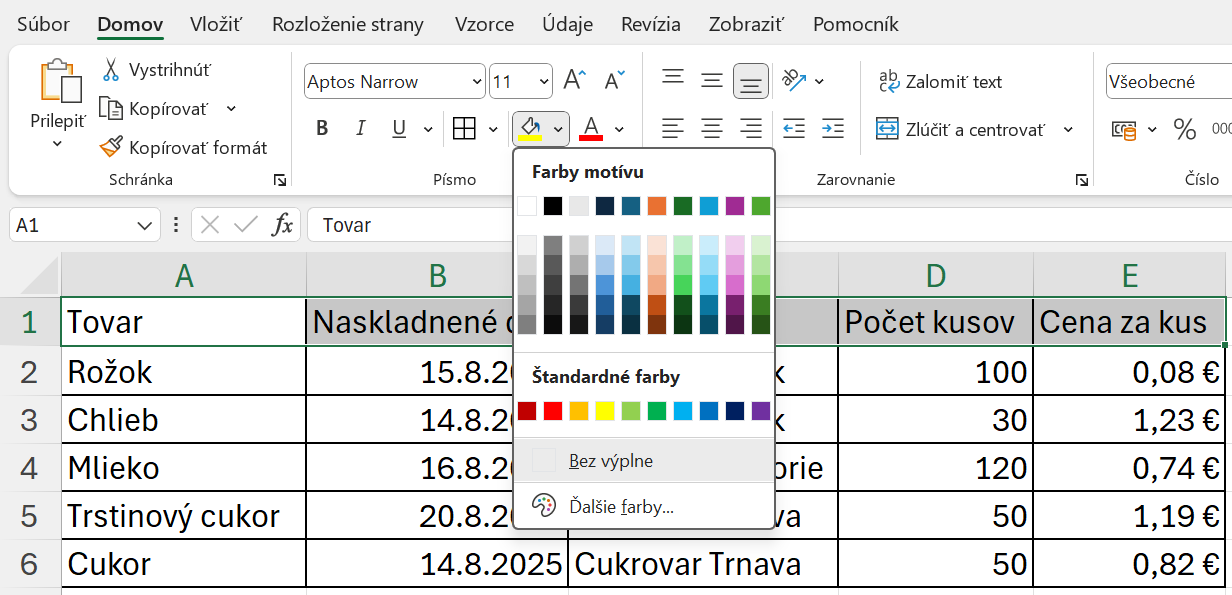1232x595 pixels.
Task: Open the Všeobecné number format dropdown
Action: coord(1169,82)
